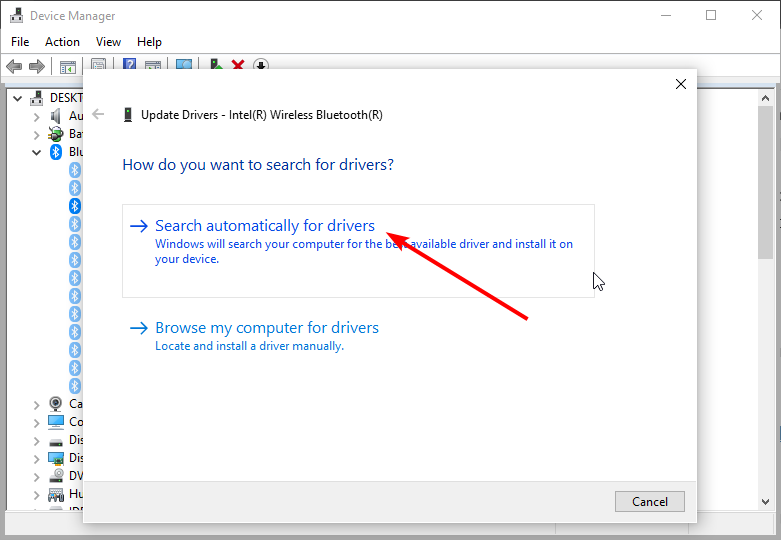
Task: Minimize the Device Manager window
Action: coord(665,15)
